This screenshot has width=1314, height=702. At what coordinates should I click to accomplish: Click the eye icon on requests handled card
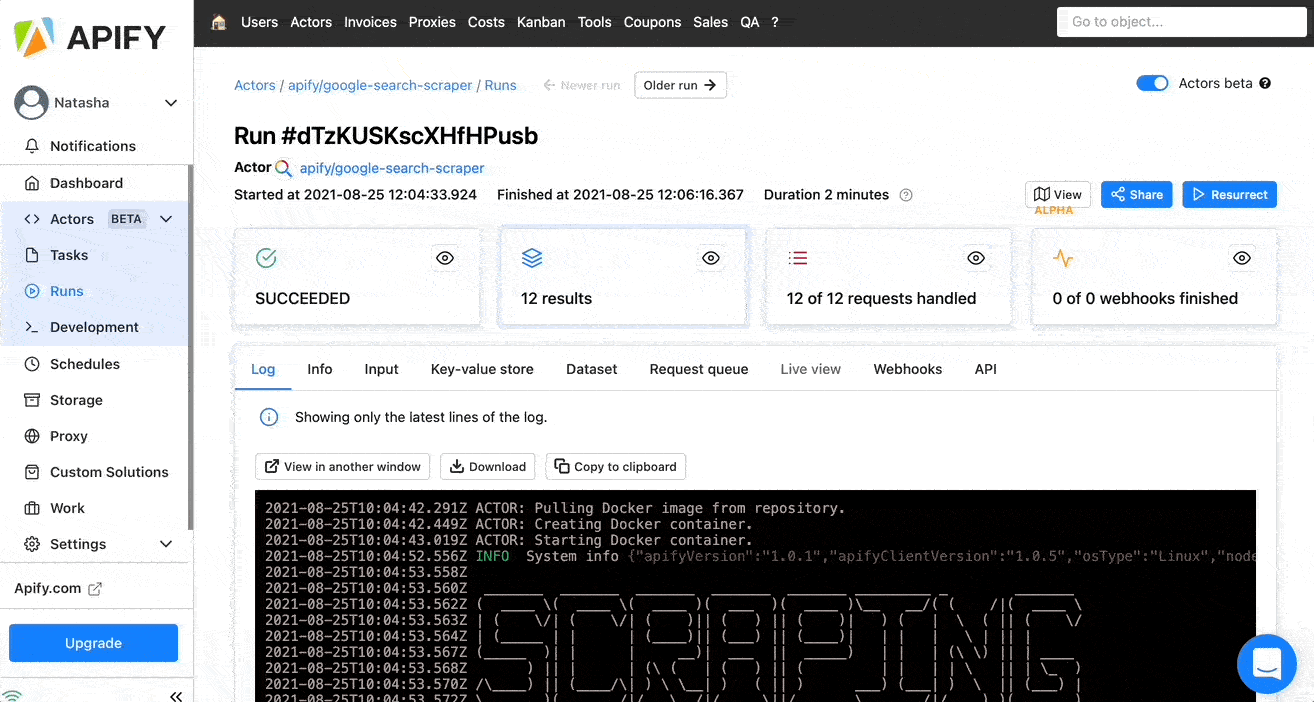pos(976,258)
